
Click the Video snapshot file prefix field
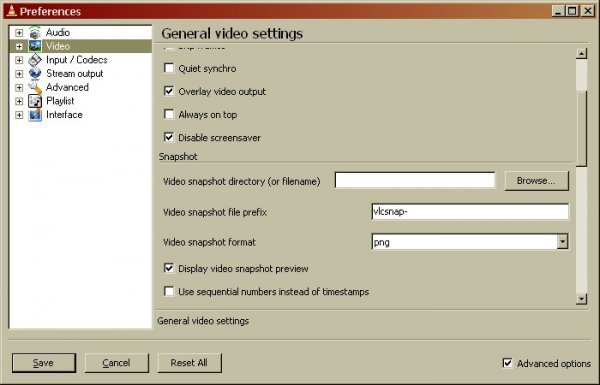pyautogui.click(x=470, y=212)
